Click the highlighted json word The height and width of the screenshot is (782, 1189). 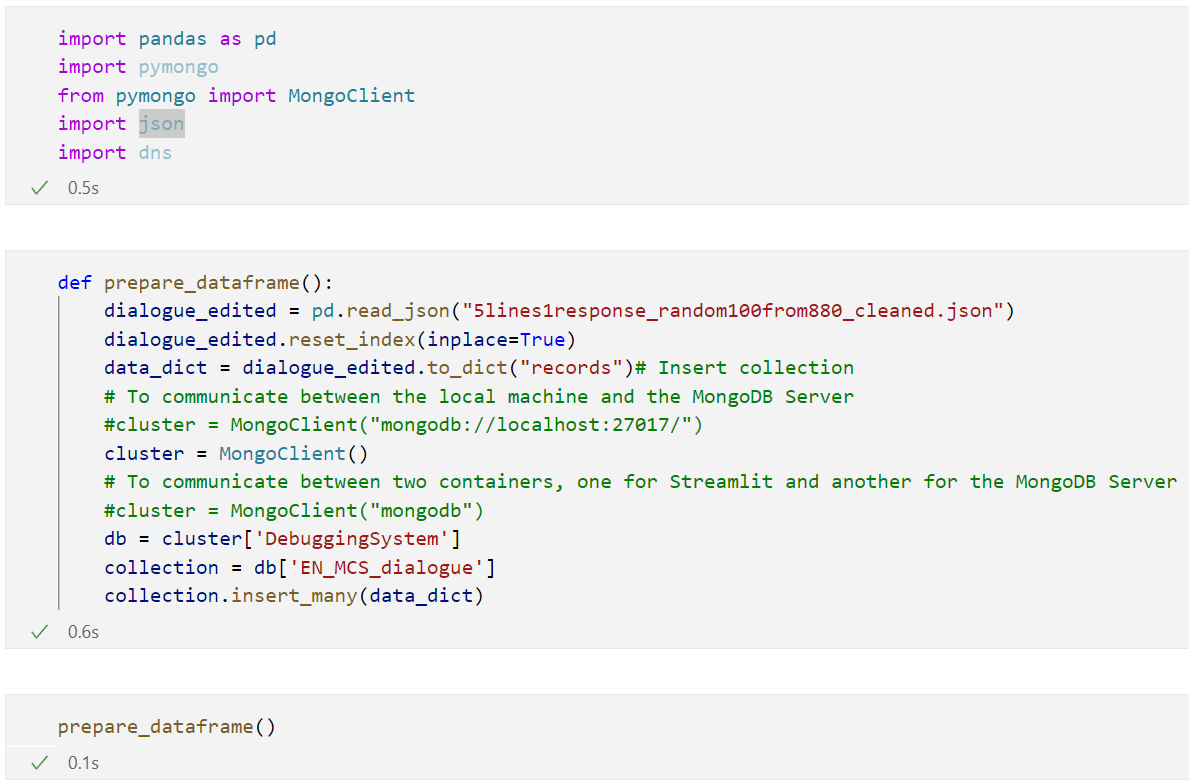coord(162,124)
